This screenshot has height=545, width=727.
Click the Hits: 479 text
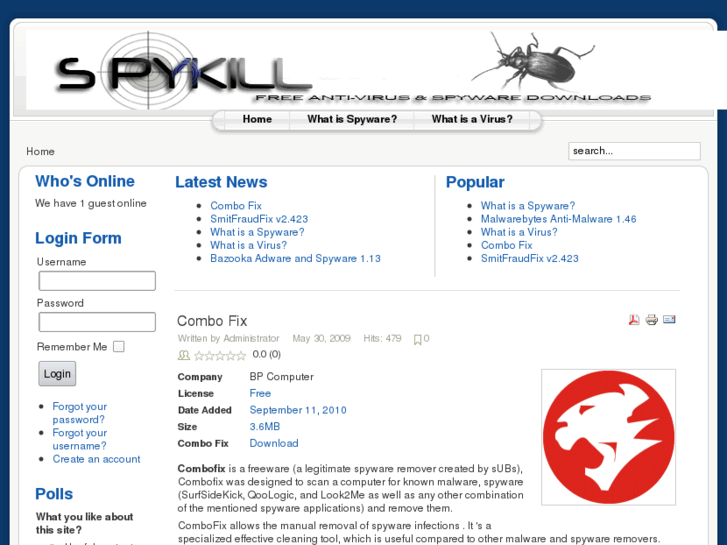coord(382,338)
